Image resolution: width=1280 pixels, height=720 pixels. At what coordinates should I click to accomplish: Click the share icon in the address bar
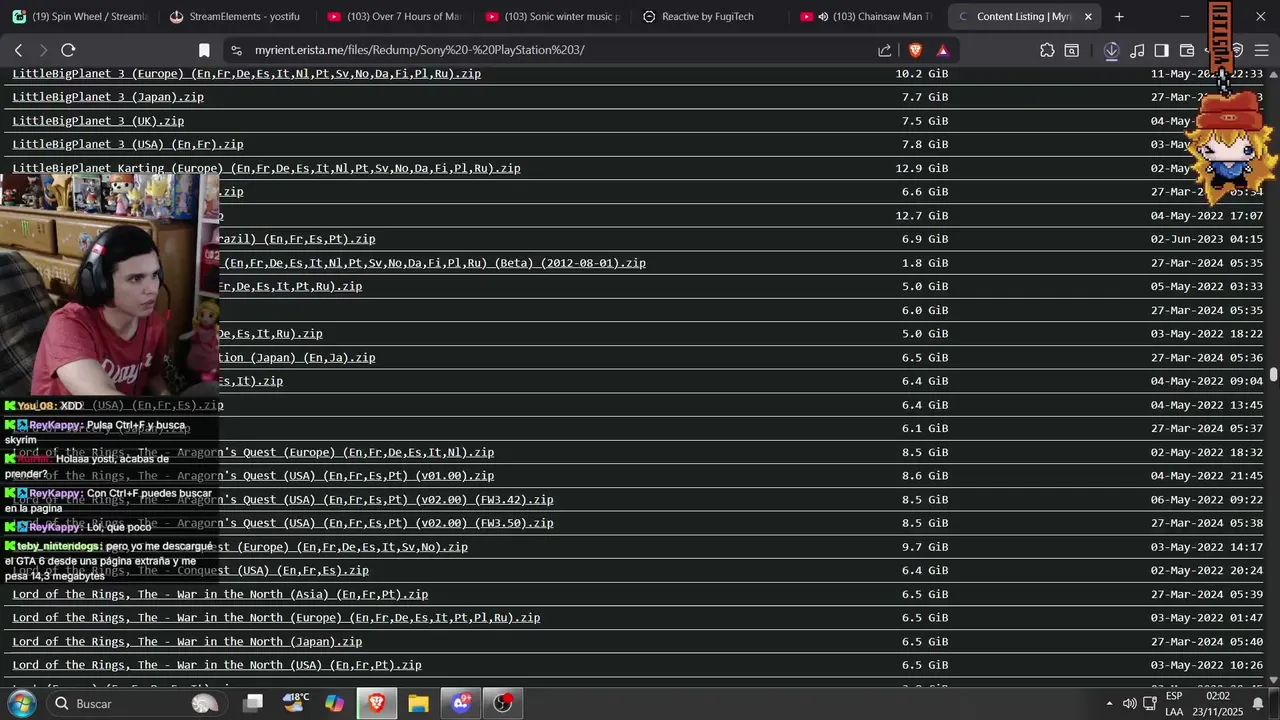885,50
